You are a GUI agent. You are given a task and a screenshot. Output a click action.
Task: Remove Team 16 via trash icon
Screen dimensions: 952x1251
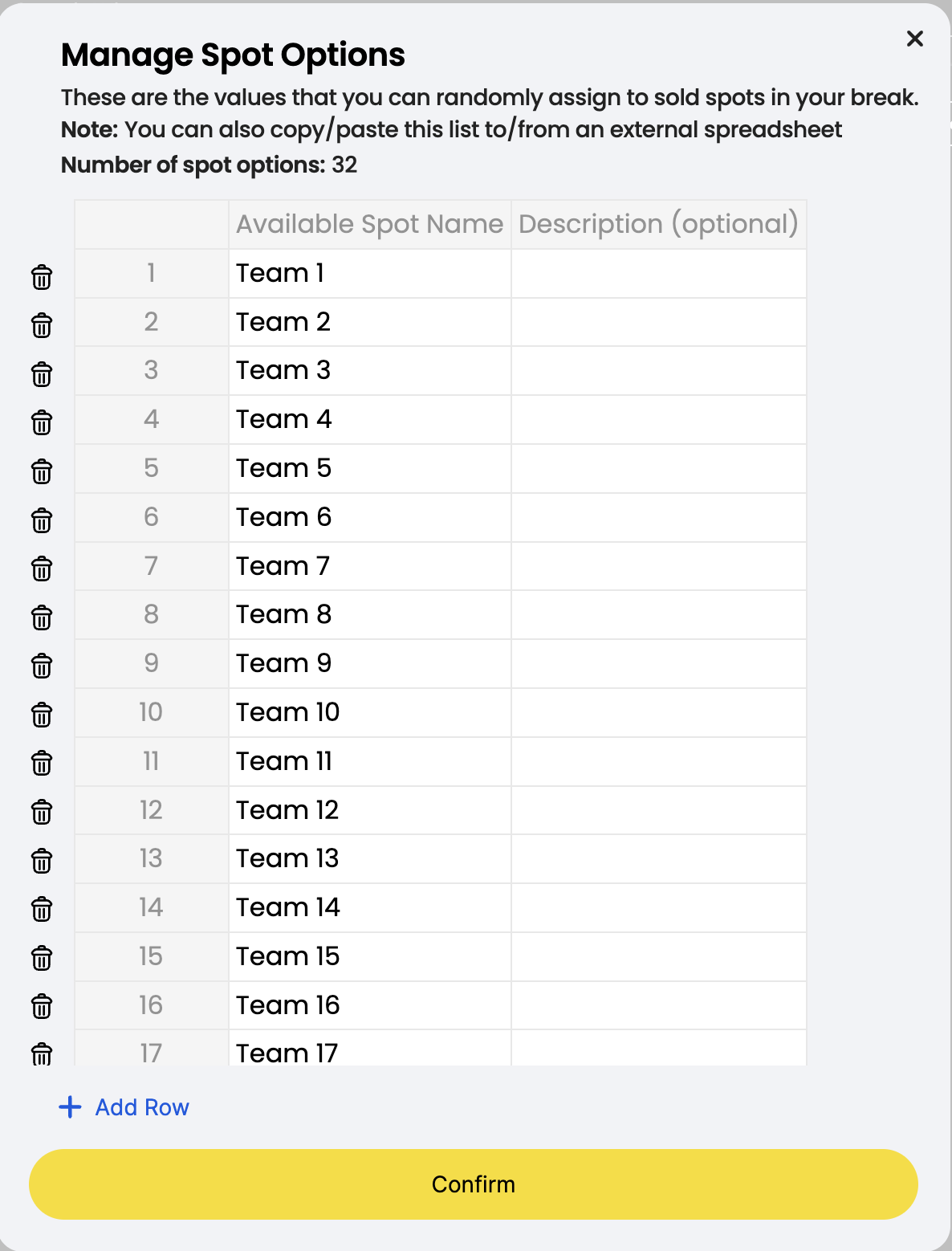point(42,1006)
